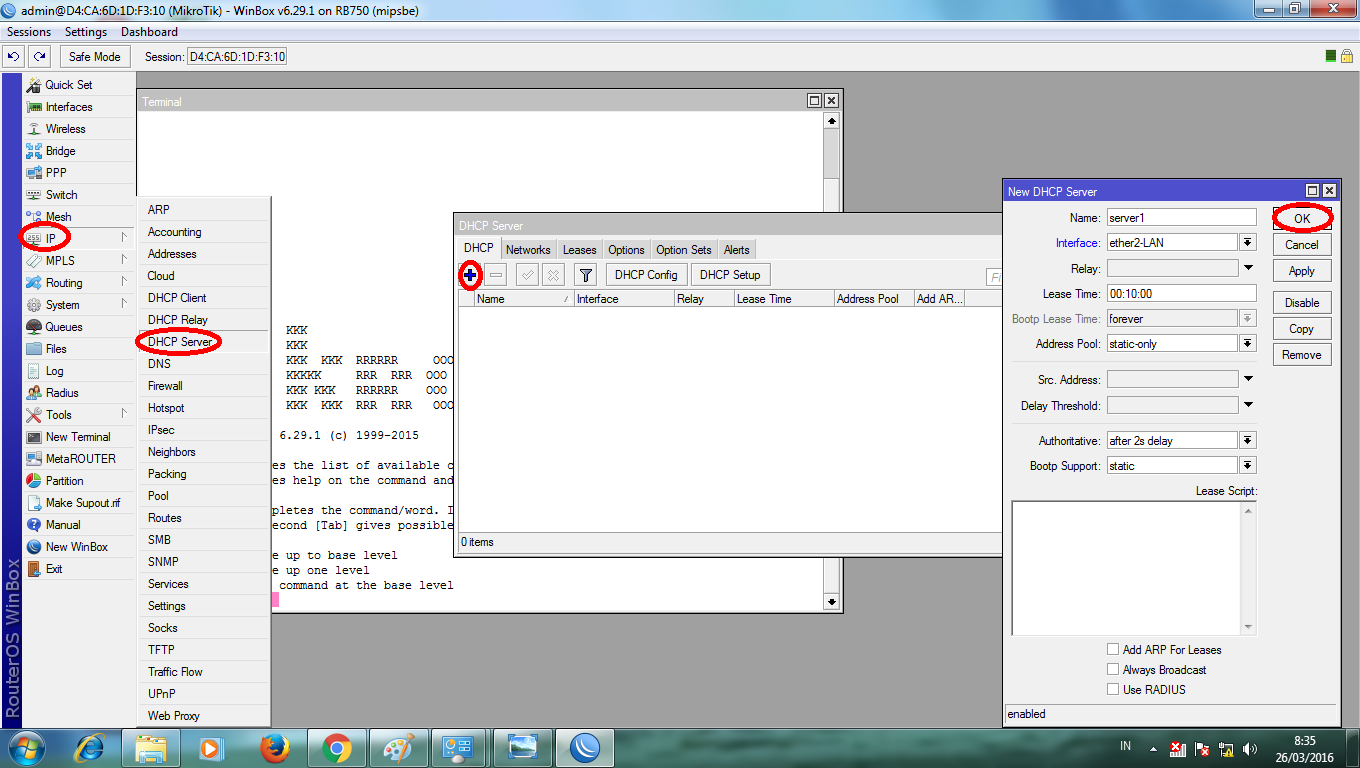
Task: Open the Bootp Support dropdown
Action: [1248, 466]
